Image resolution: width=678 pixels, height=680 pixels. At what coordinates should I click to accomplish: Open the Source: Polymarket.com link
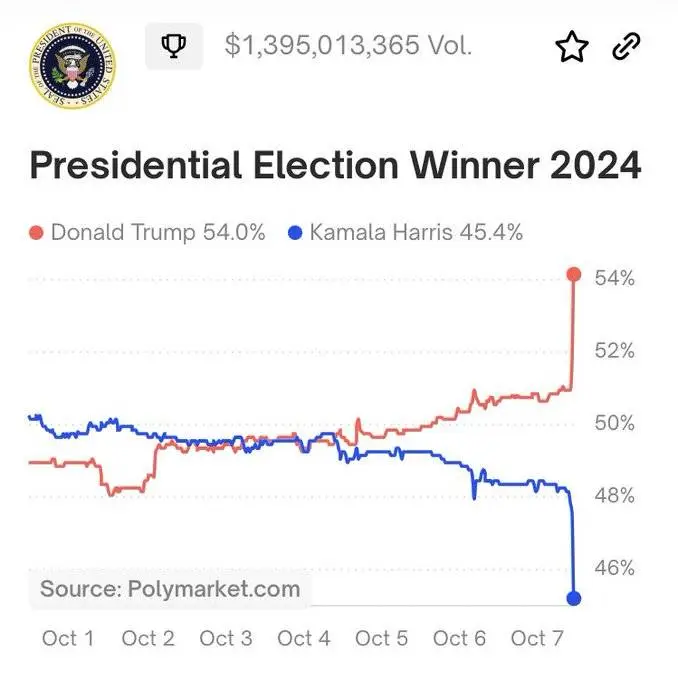point(170,589)
